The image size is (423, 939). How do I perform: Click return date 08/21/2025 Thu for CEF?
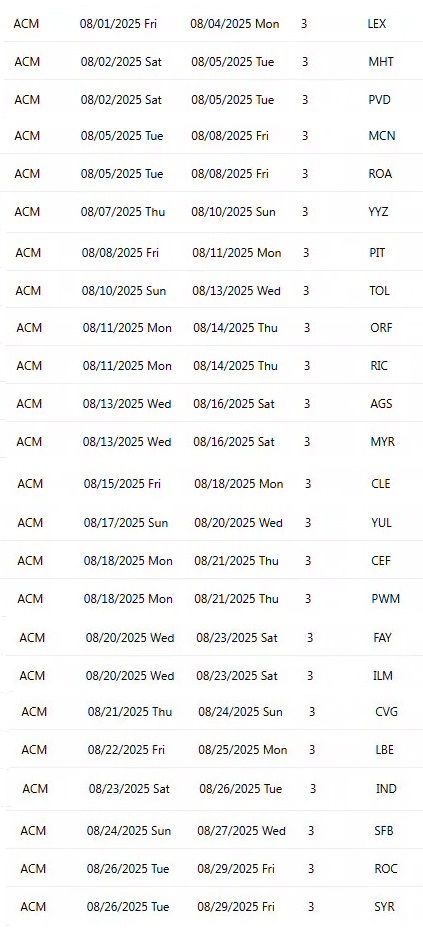coord(237,561)
